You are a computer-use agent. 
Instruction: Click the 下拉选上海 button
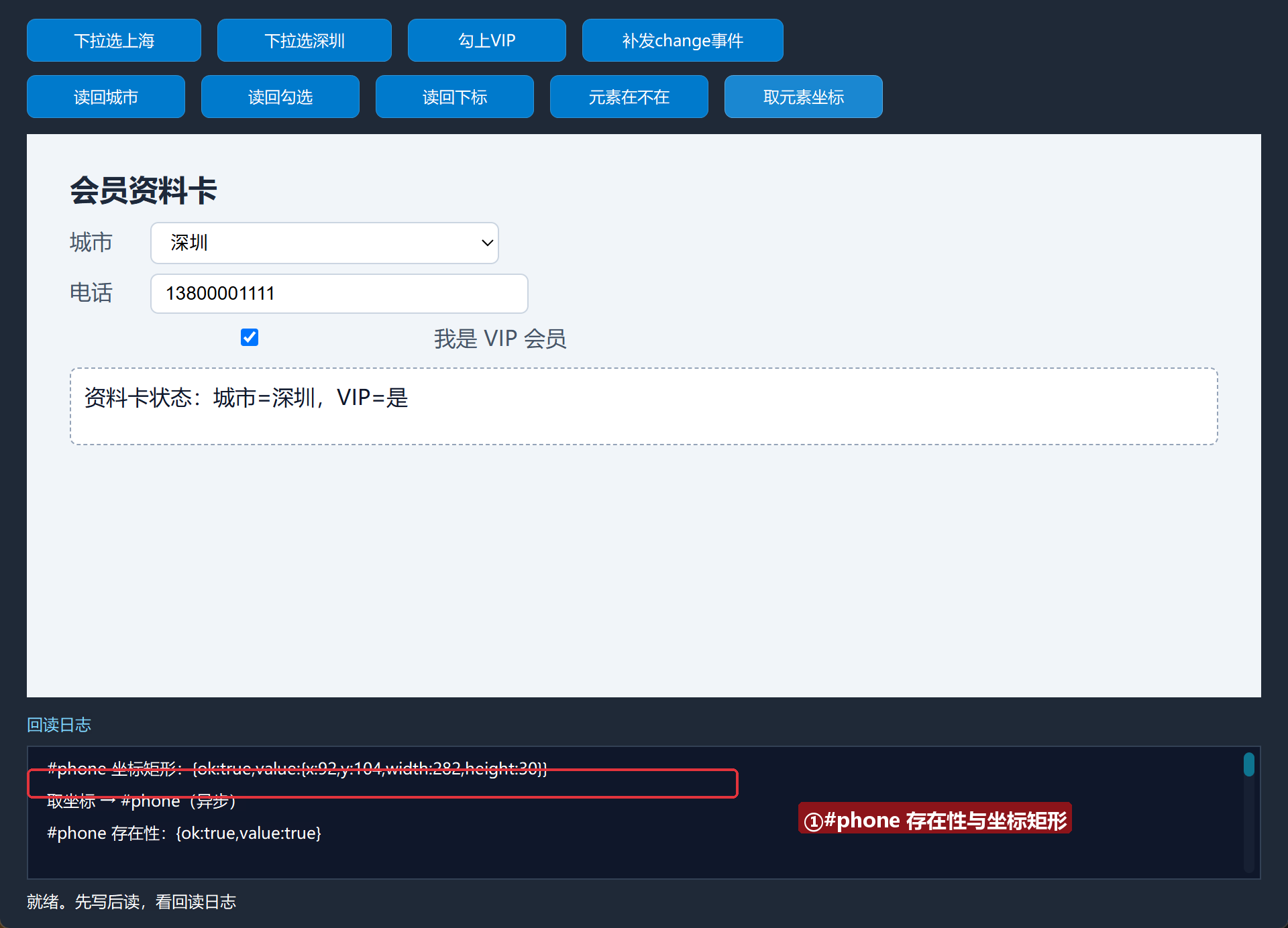pos(114,40)
